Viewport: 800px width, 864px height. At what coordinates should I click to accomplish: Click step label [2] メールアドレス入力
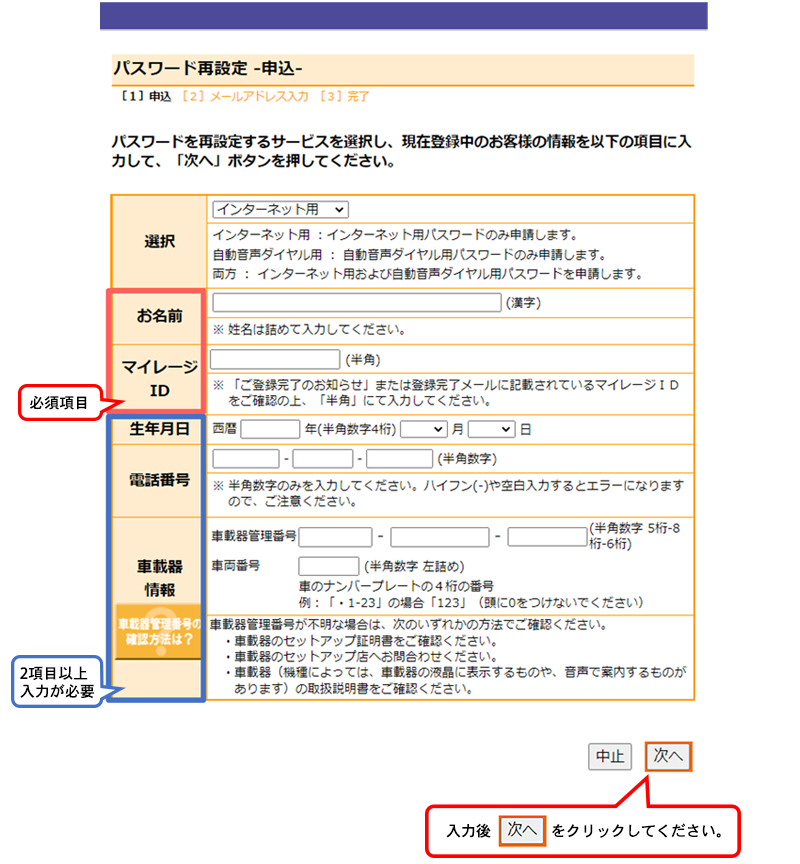(x=245, y=96)
